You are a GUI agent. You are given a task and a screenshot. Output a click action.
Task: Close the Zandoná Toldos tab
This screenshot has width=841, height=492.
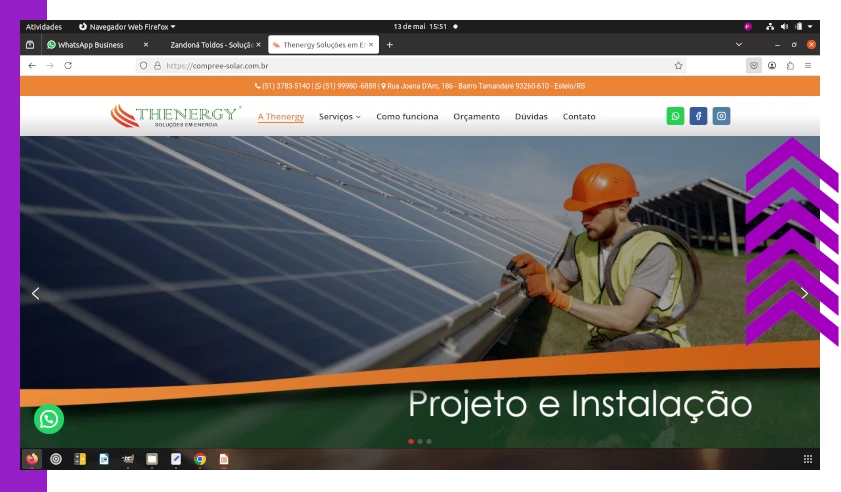pyautogui.click(x=259, y=45)
